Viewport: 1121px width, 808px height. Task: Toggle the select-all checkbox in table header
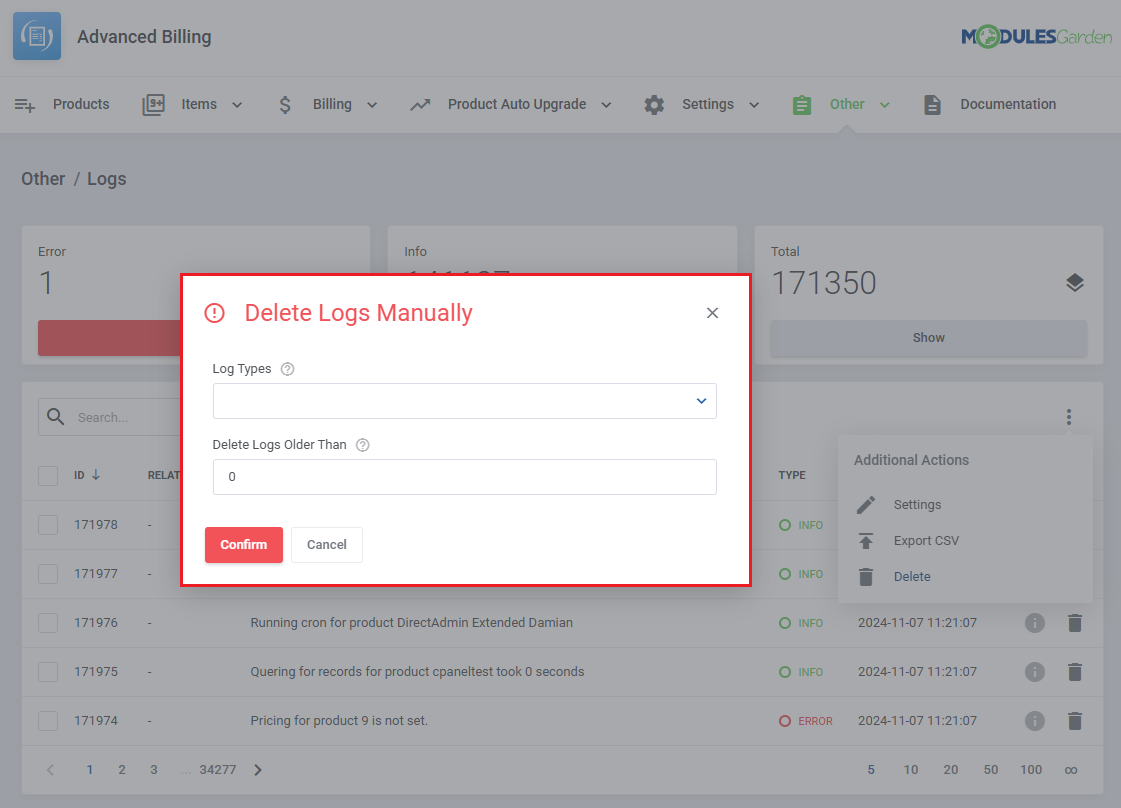(48, 476)
